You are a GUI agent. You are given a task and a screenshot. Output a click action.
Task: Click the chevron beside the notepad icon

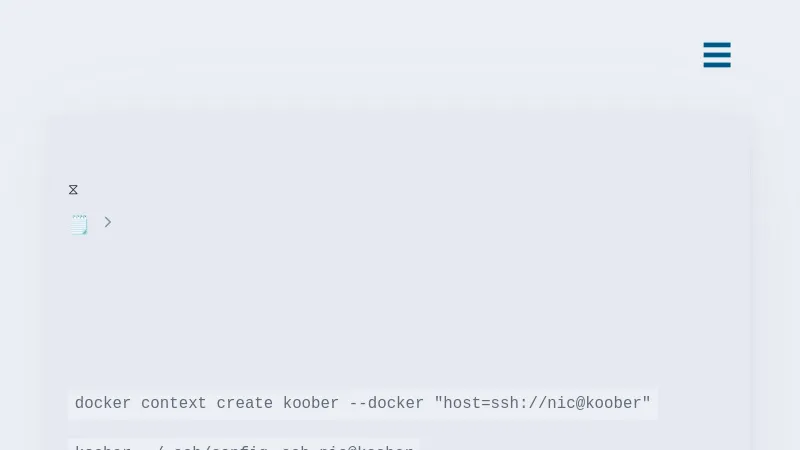108,222
